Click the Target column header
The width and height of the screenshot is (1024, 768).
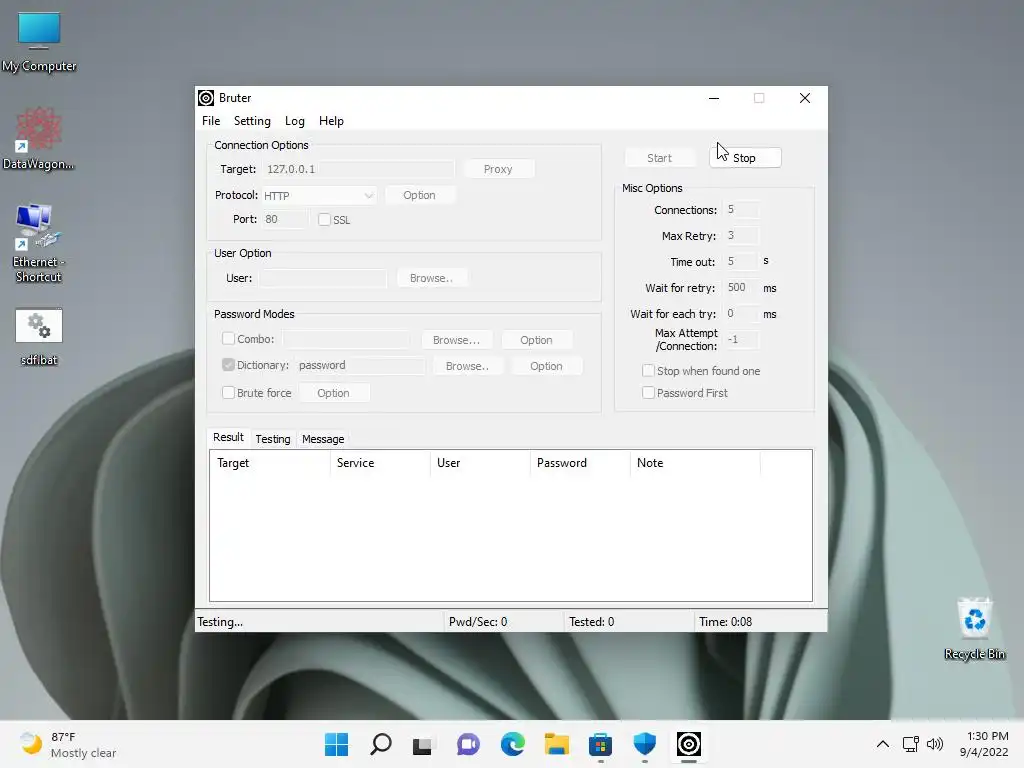pos(270,463)
